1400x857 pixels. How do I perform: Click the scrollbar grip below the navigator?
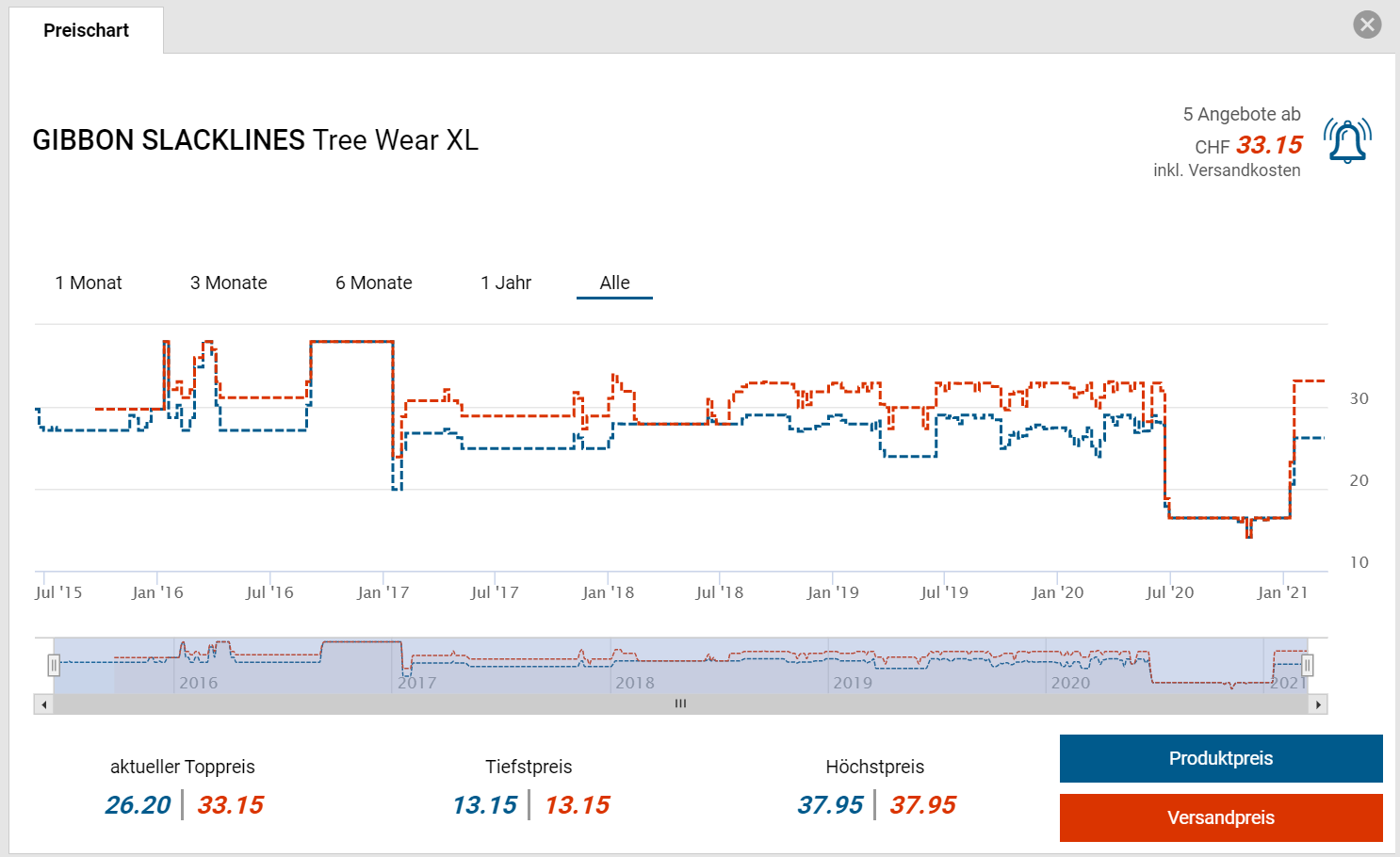click(680, 704)
